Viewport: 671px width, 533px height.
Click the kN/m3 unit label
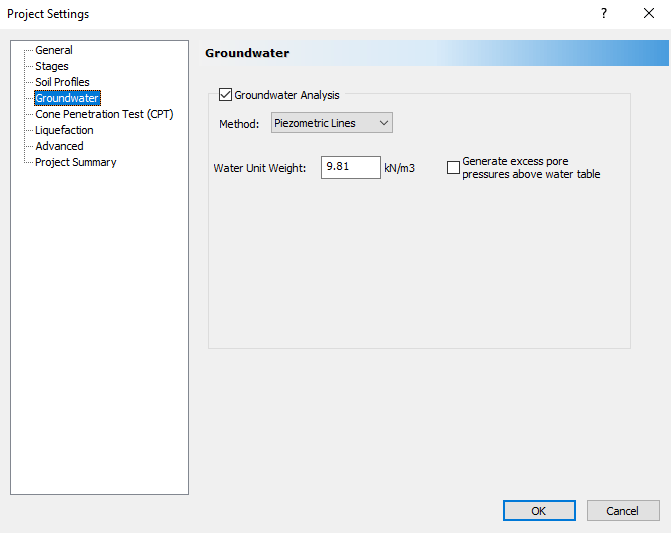click(399, 169)
